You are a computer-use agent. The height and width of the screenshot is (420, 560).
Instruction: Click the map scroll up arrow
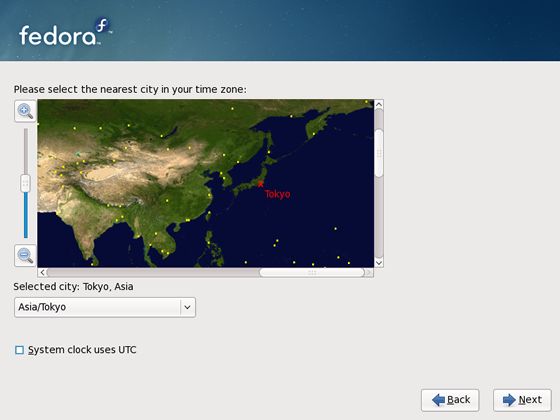(x=379, y=105)
